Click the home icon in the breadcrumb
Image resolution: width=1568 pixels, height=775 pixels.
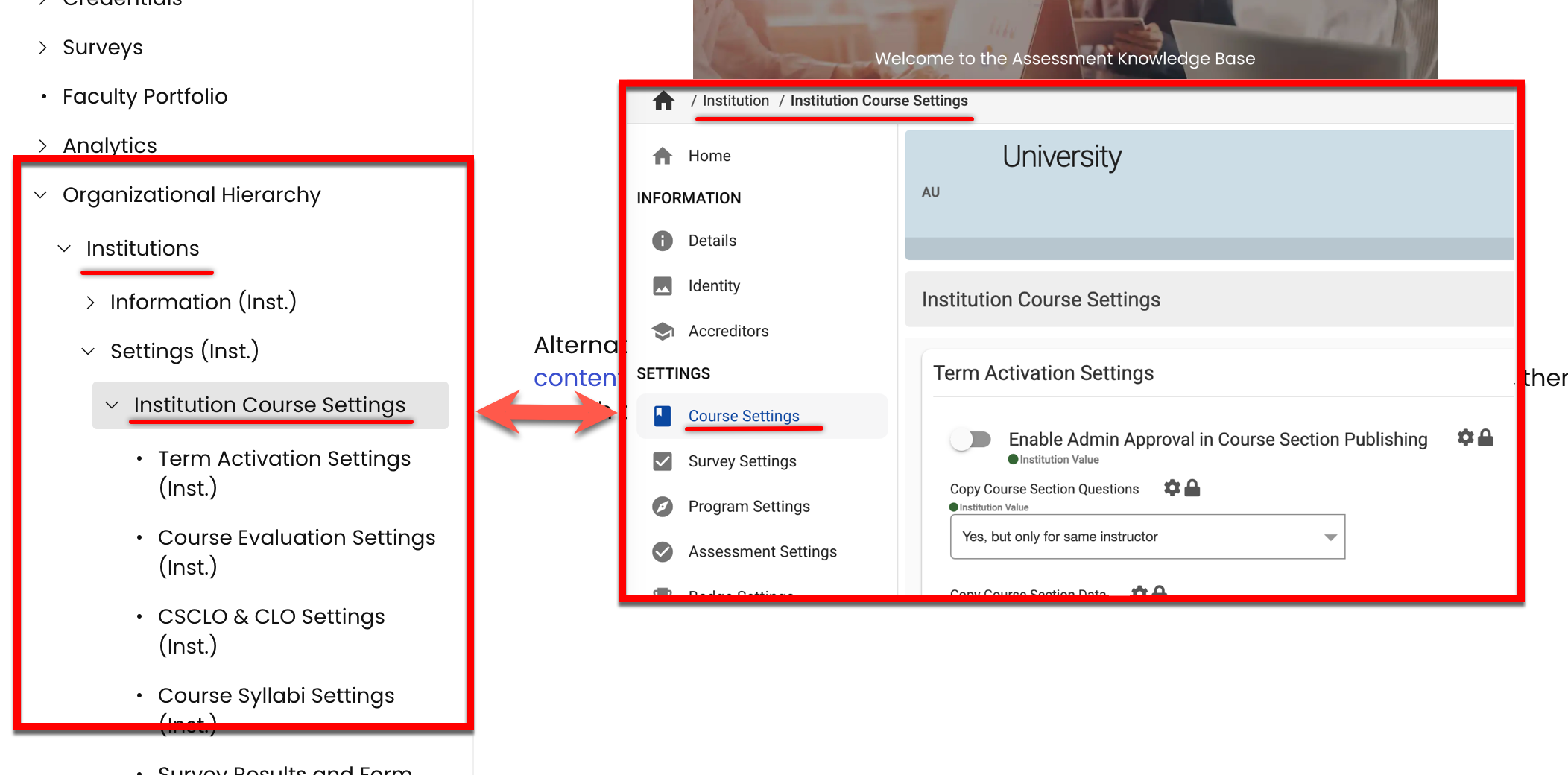coord(663,101)
